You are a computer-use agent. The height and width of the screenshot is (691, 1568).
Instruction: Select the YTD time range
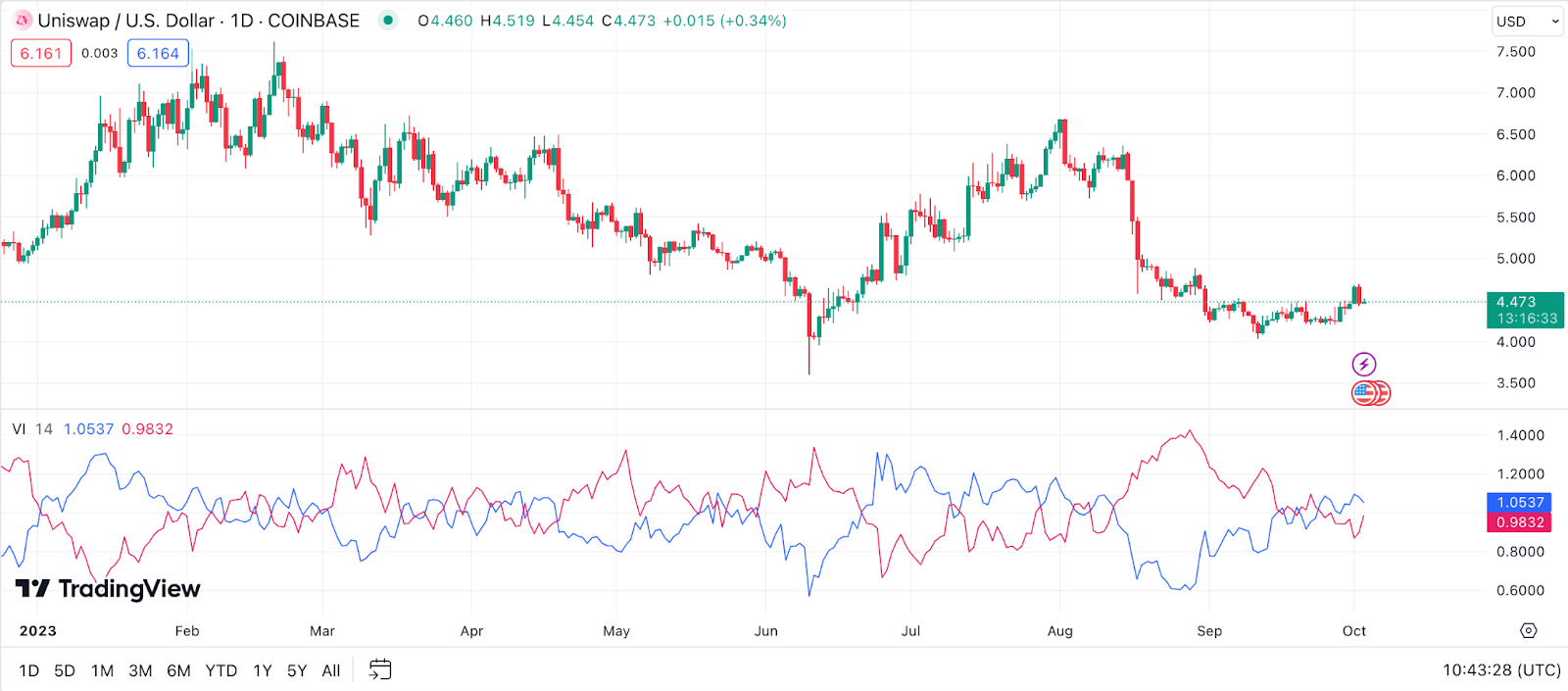[x=221, y=670]
